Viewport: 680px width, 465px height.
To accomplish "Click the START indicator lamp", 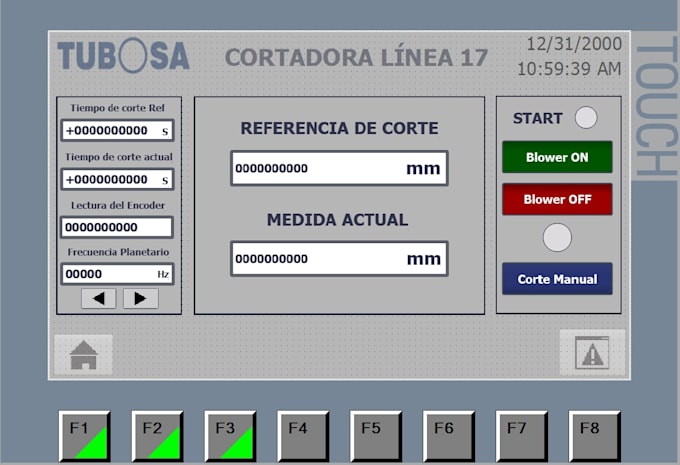I will [x=586, y=118].
